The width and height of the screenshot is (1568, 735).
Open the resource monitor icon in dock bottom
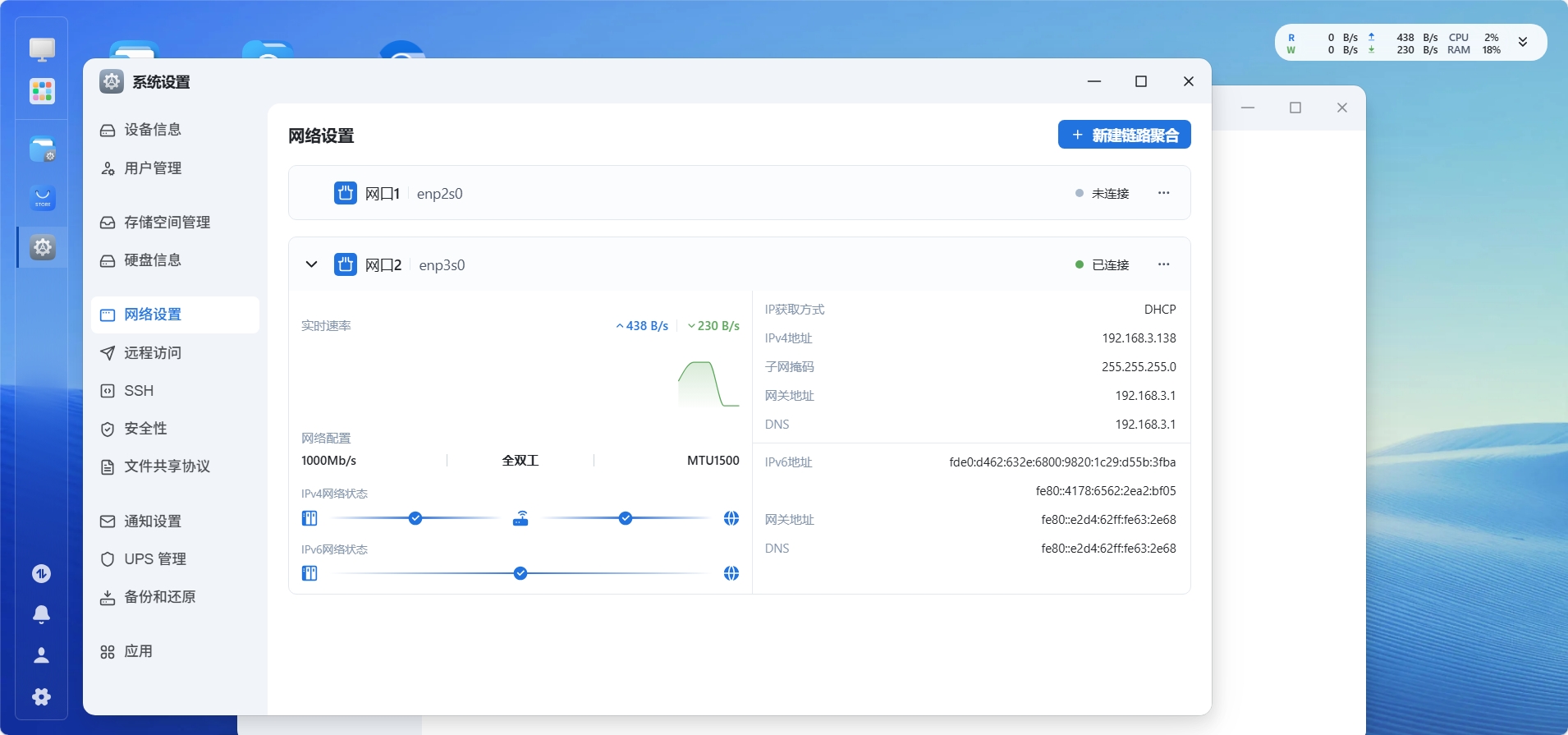point(42,573)
